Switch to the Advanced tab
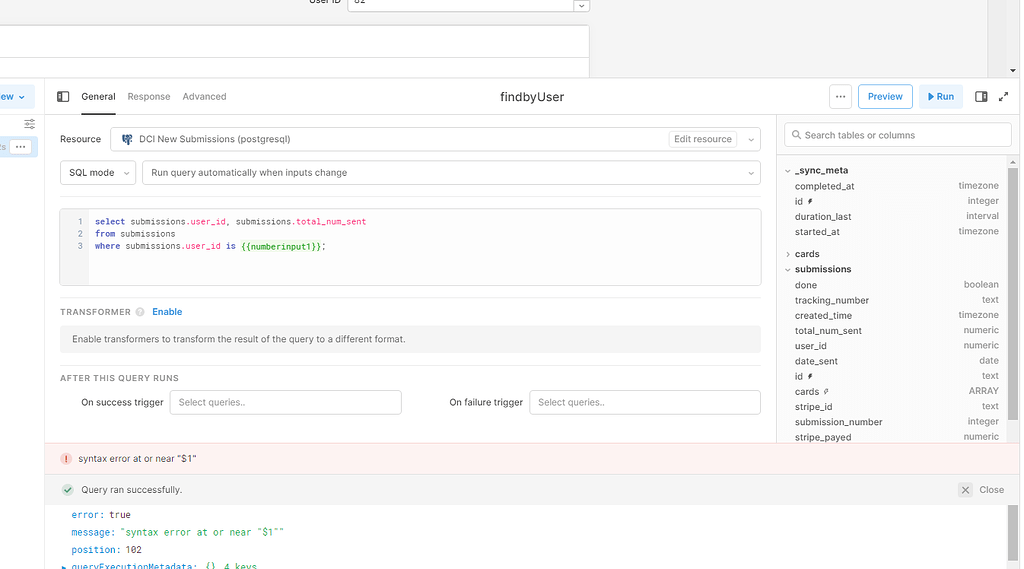Screen dimensions: 1024x569 click(204, 97)
